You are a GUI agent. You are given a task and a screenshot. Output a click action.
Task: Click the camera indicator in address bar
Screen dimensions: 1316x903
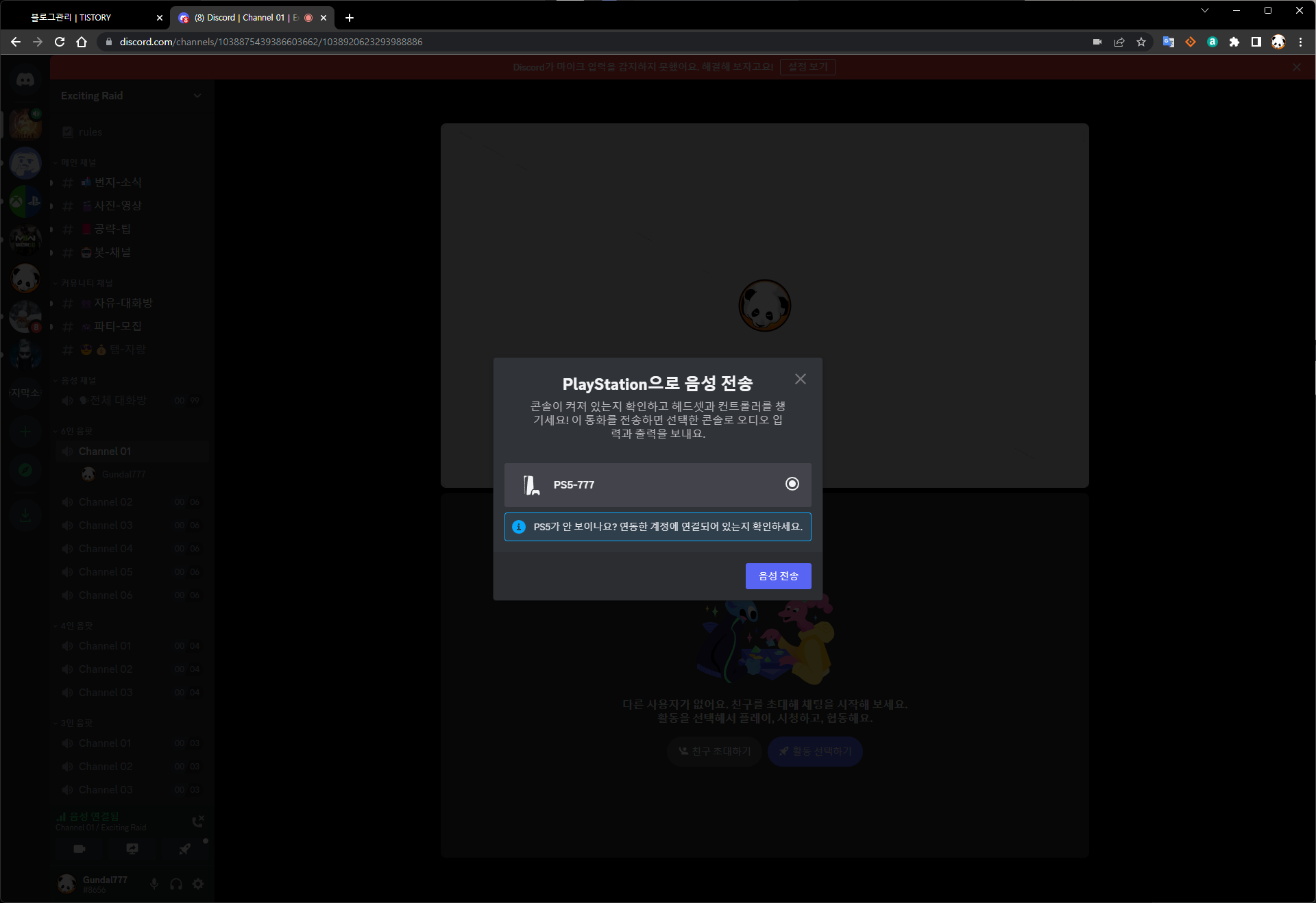pos(1097,42)
